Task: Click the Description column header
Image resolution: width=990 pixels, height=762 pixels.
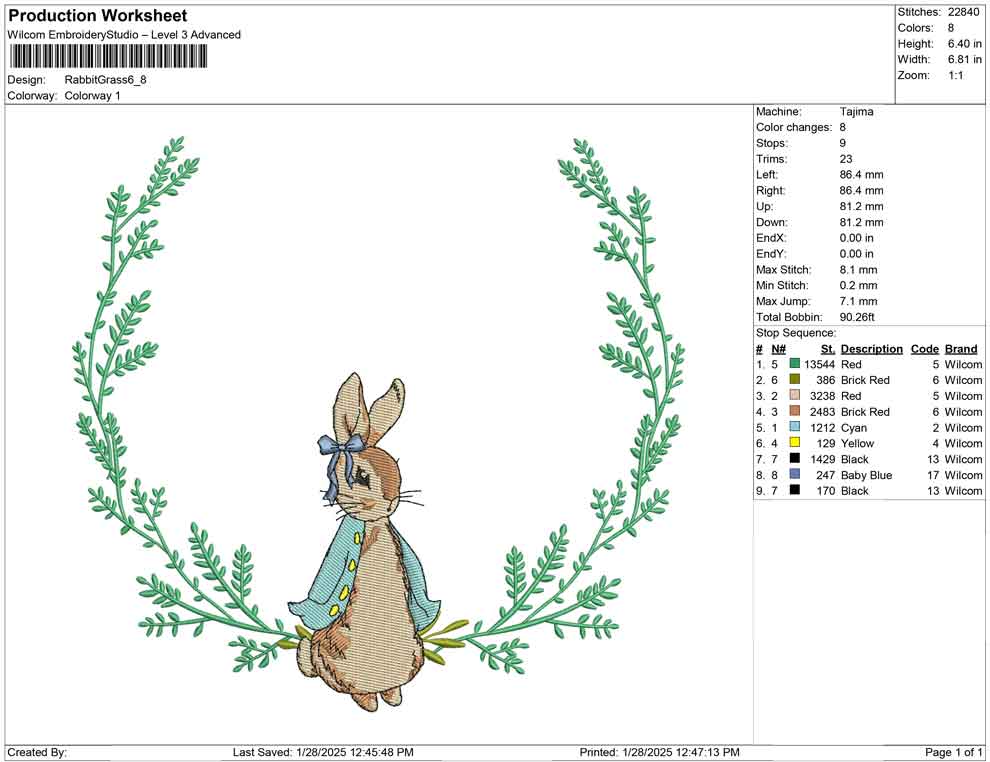Action: click(x=871, y=348)
